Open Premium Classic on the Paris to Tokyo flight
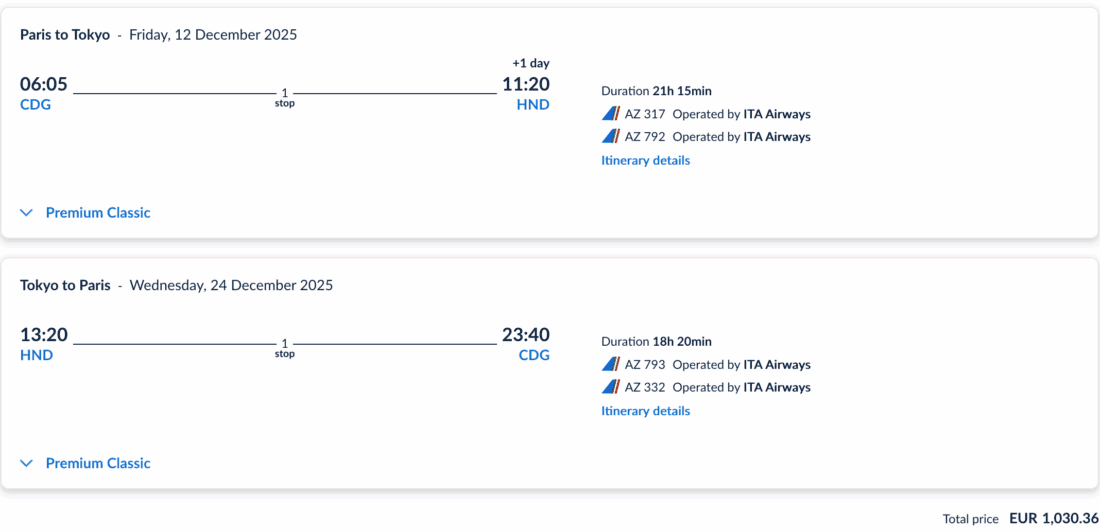 pos(98,213)
